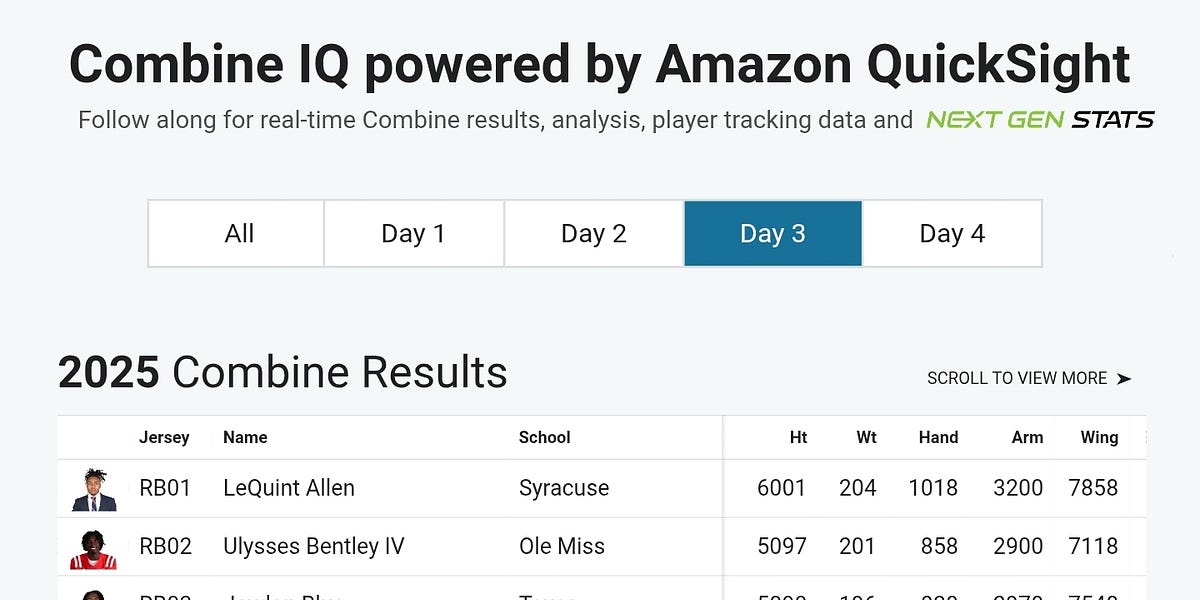
Task: Click Syracuse in the School column
Action: coord(564,488)
